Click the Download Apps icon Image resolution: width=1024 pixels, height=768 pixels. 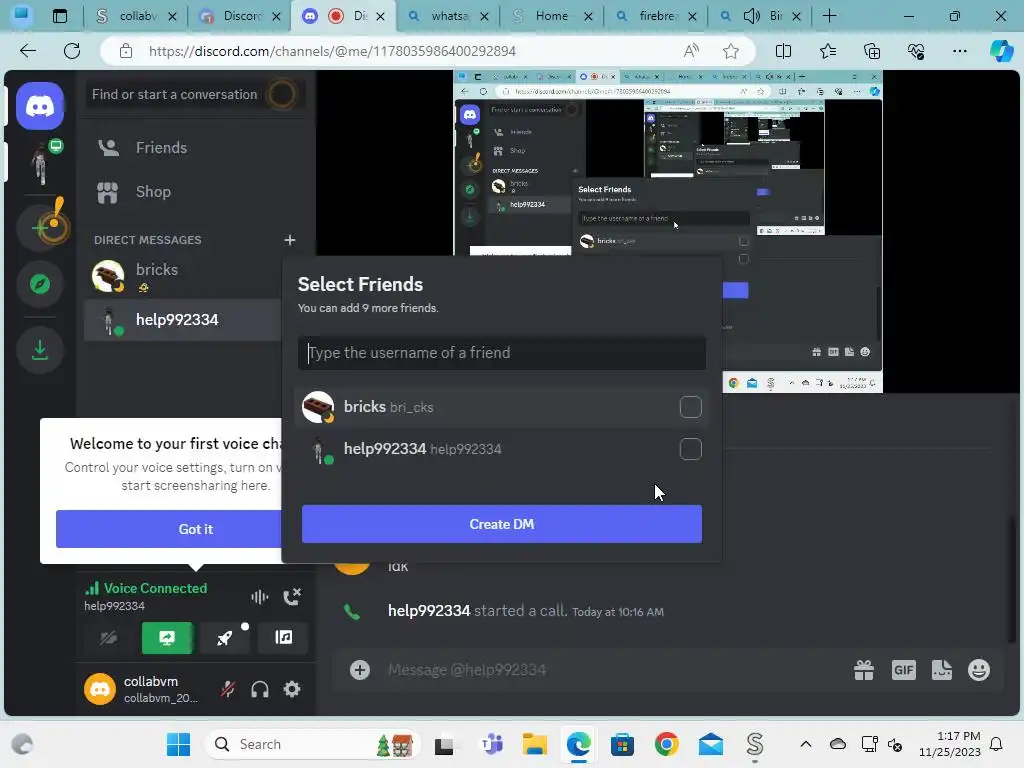40,349
